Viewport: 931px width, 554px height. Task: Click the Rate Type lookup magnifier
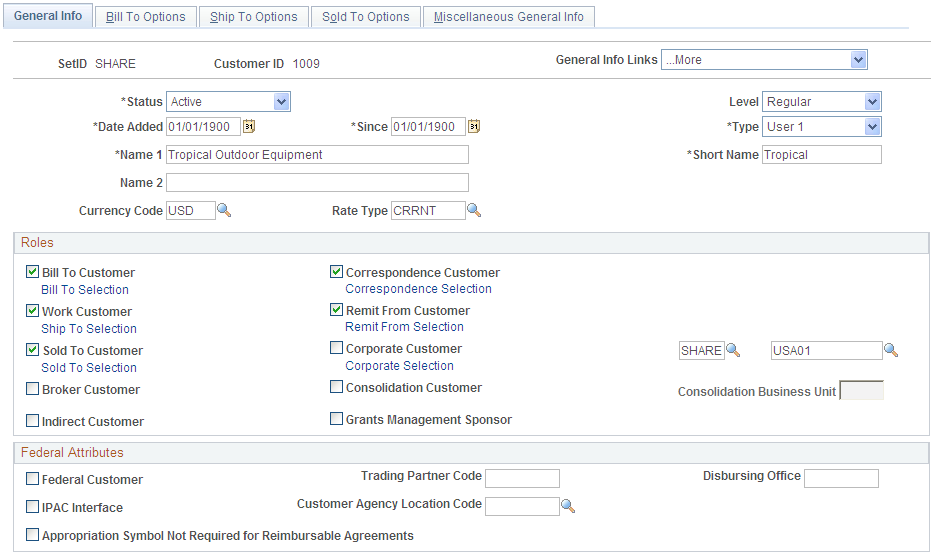click(474, 210)
